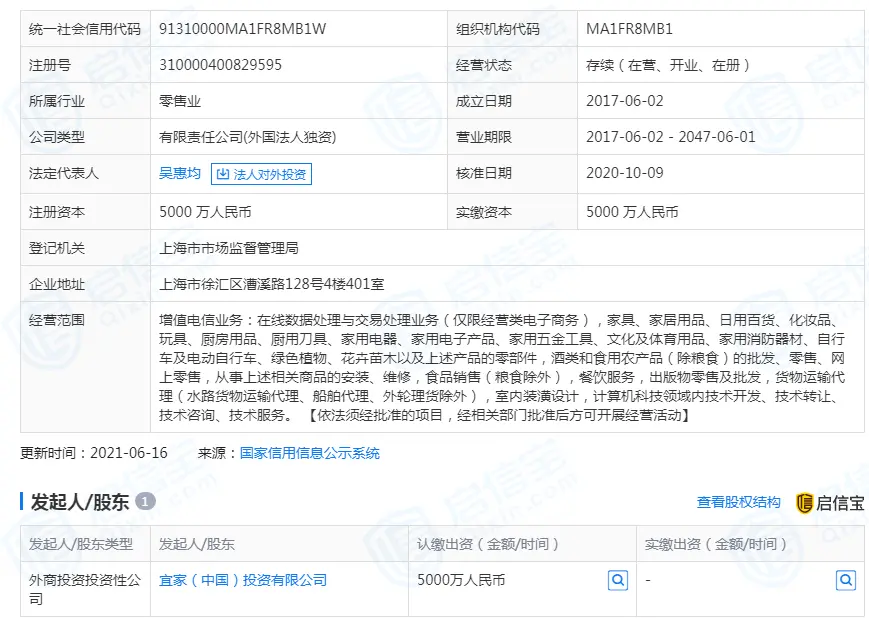This screenshot has width=869, height=619.
Task: Click address 上海市徐汇区漕溪路128号4楼401室
Action: [272, 284]
